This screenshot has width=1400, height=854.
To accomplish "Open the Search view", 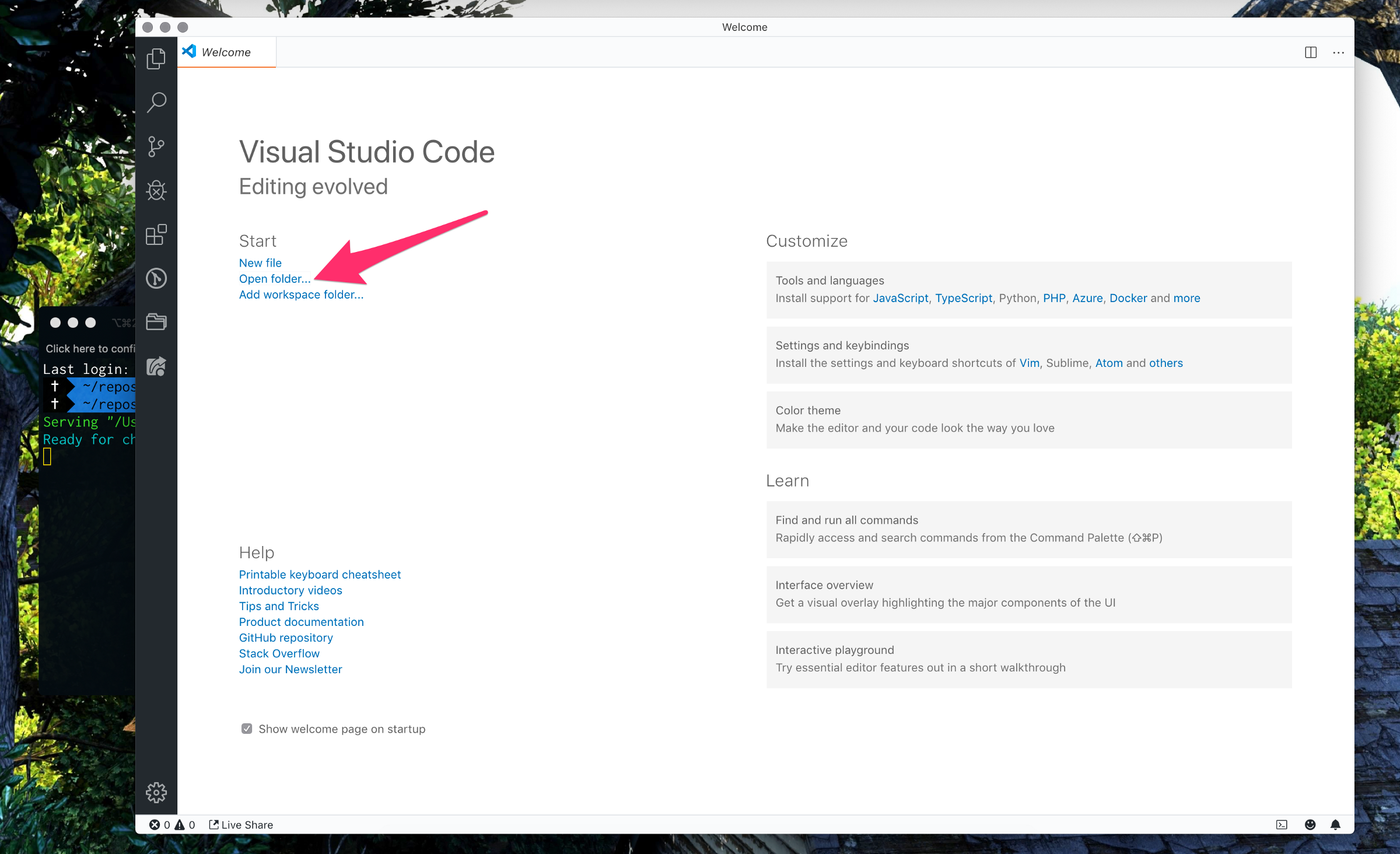I will coord(156,102).
